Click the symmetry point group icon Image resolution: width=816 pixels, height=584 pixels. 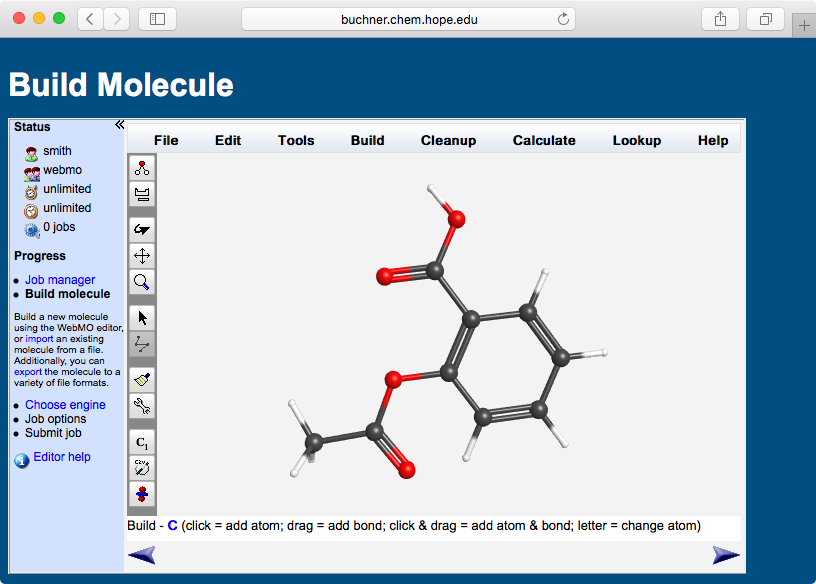[x=141, y=467]
